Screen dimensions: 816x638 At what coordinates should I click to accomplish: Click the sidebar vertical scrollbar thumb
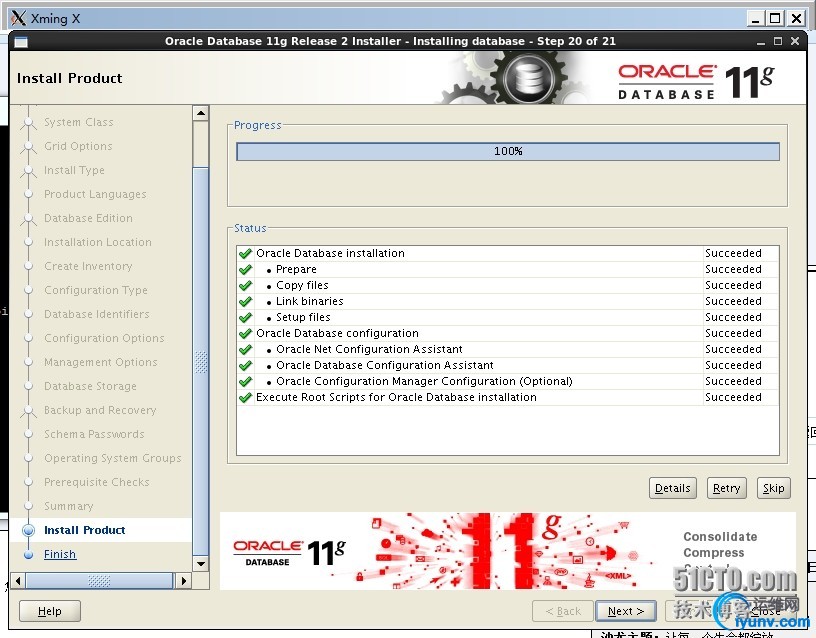click(x=201, y=361)
